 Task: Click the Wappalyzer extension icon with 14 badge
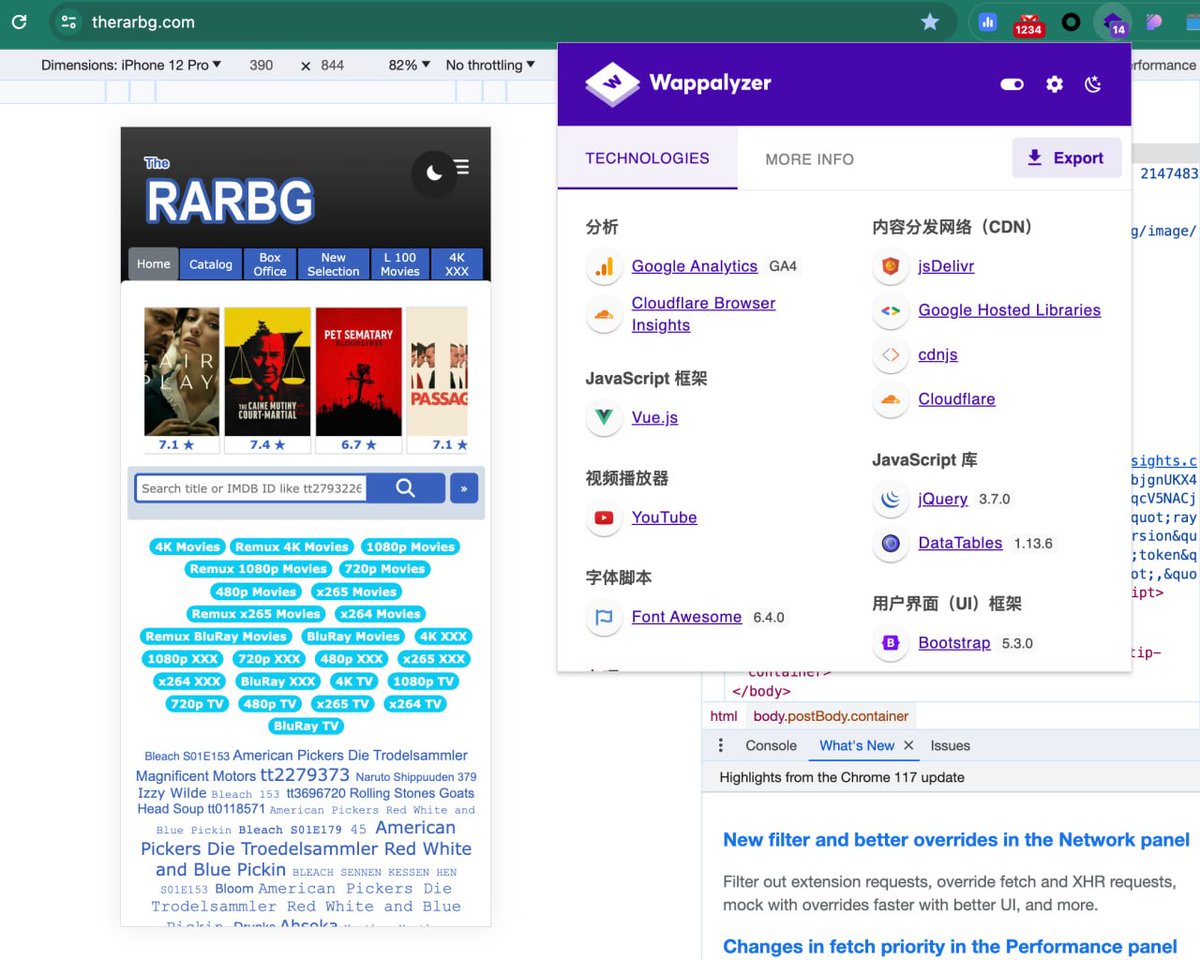click(x=1112, y=22)
